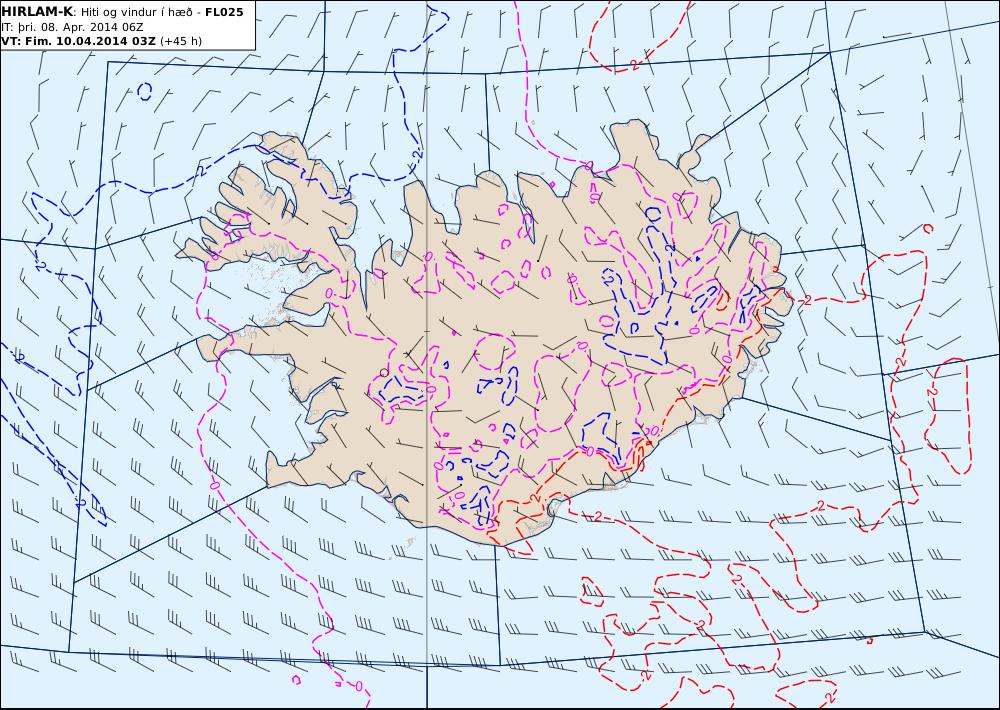The width and height of the screenshot is (1000, 710).
Task: Click the Hiti og vindur í hæð caption
Action: point(137,12)
